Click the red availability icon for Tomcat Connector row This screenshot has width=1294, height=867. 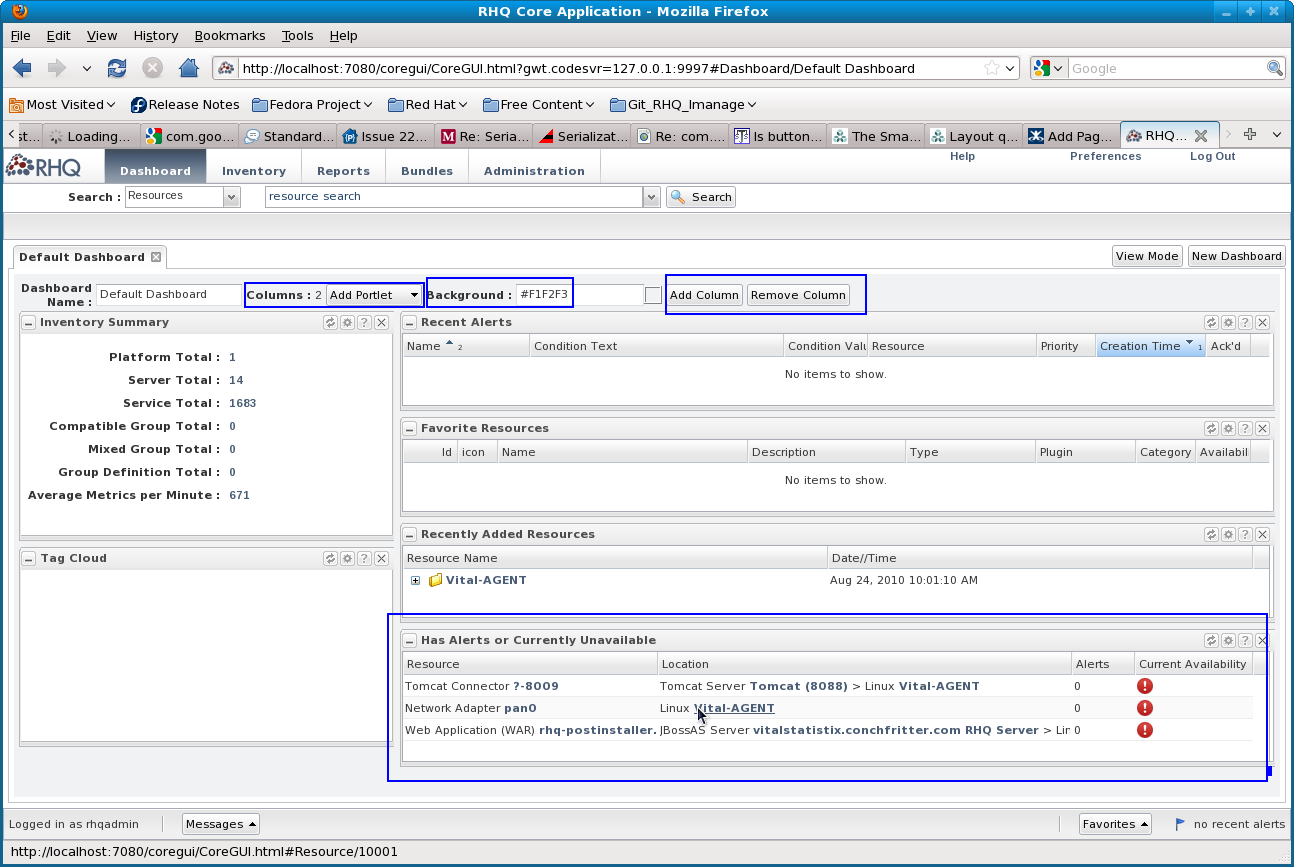(1145, 686)
